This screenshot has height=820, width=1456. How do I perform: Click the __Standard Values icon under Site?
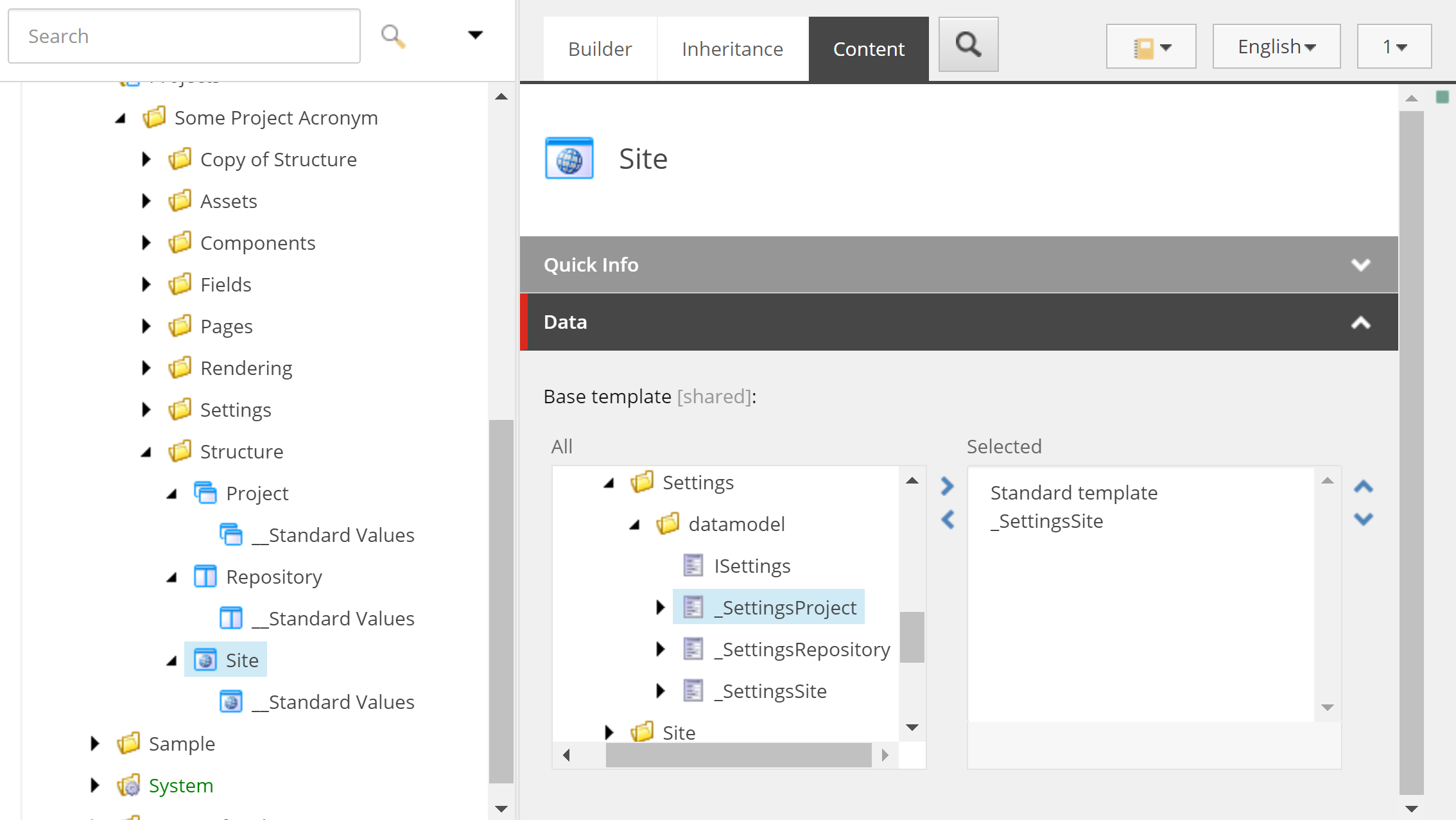pyautogui.click(x=231, y=701)
